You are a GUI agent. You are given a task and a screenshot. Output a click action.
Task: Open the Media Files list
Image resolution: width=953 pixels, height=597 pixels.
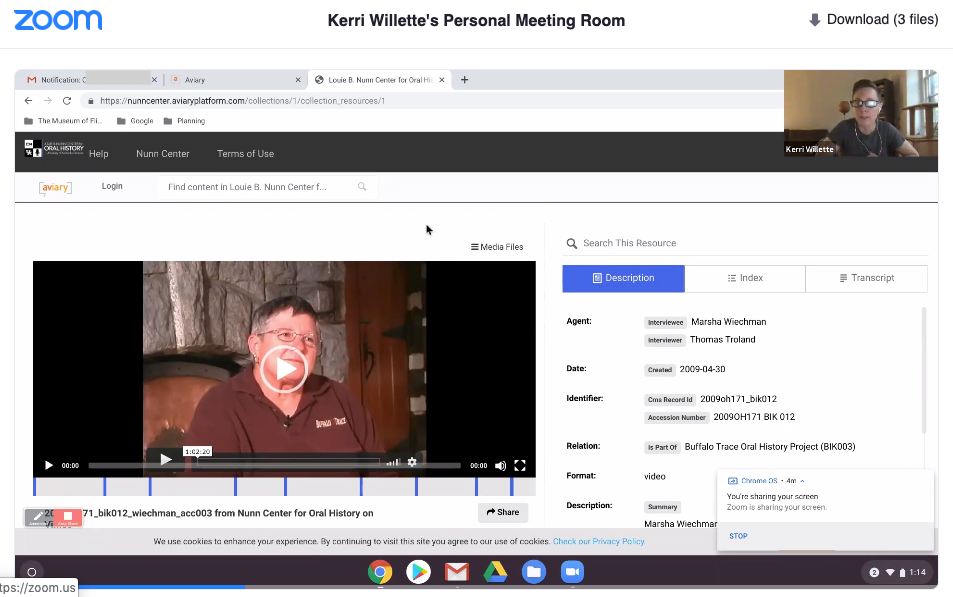[497, 247]
